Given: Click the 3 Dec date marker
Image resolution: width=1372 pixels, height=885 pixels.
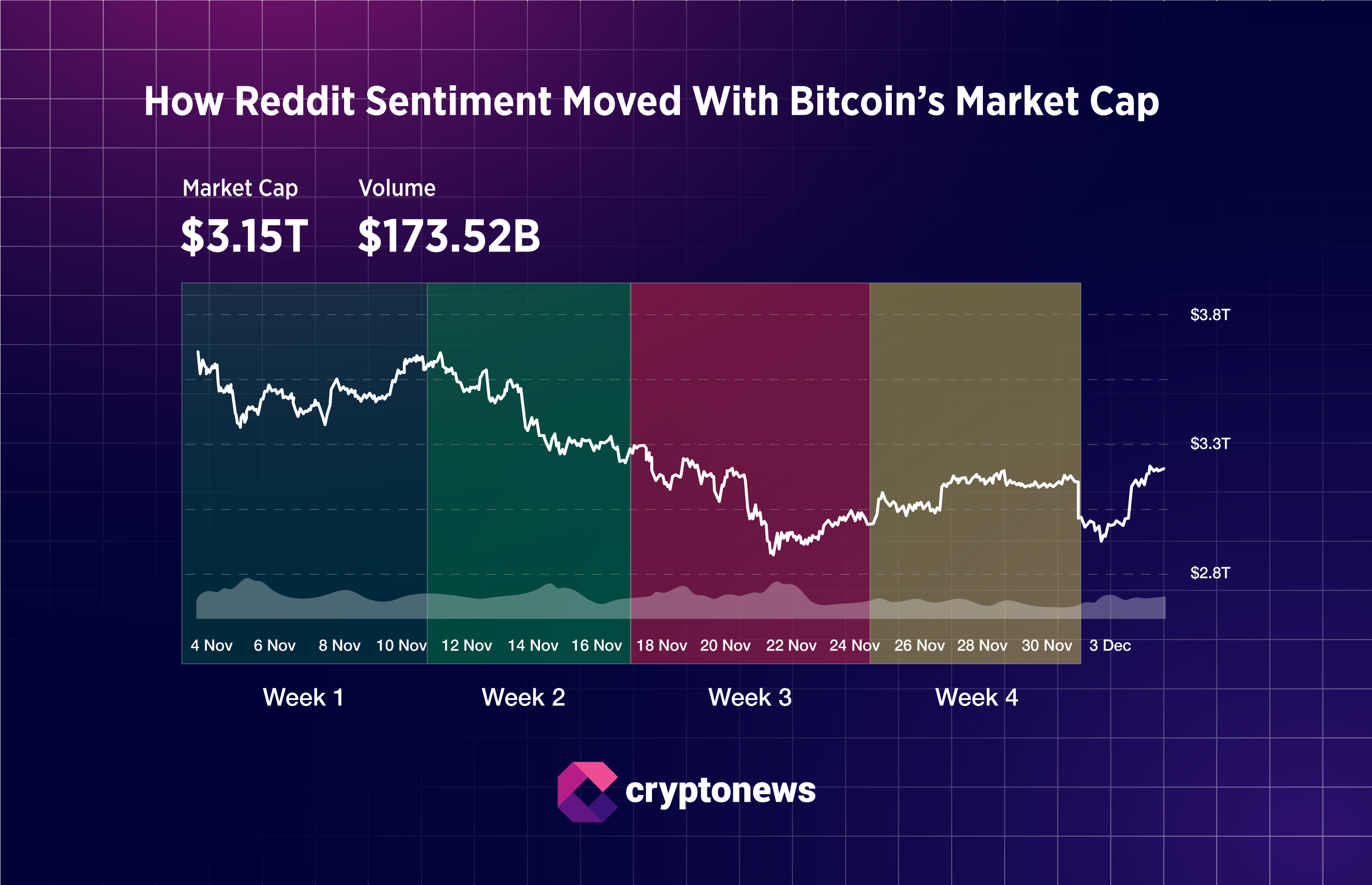Looking at the screenshot, I should 1110,646.
